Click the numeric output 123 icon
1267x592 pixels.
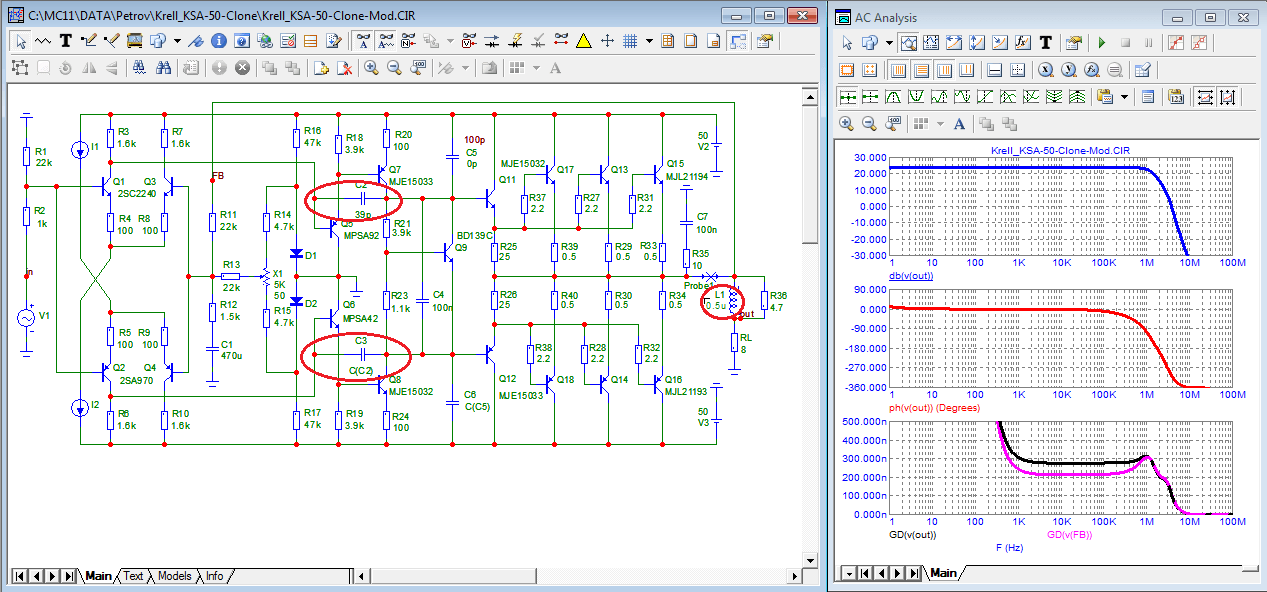pyautogui.click(x=1176, y=97)
